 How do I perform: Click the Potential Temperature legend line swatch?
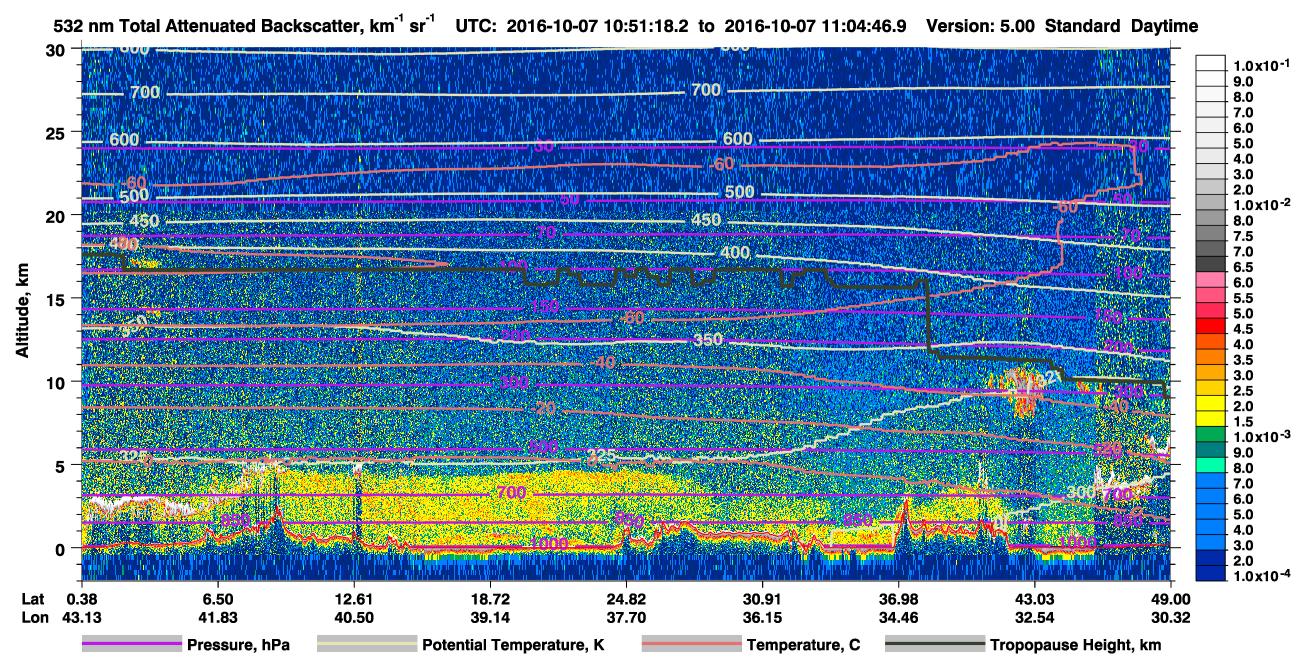pos(365,645)
